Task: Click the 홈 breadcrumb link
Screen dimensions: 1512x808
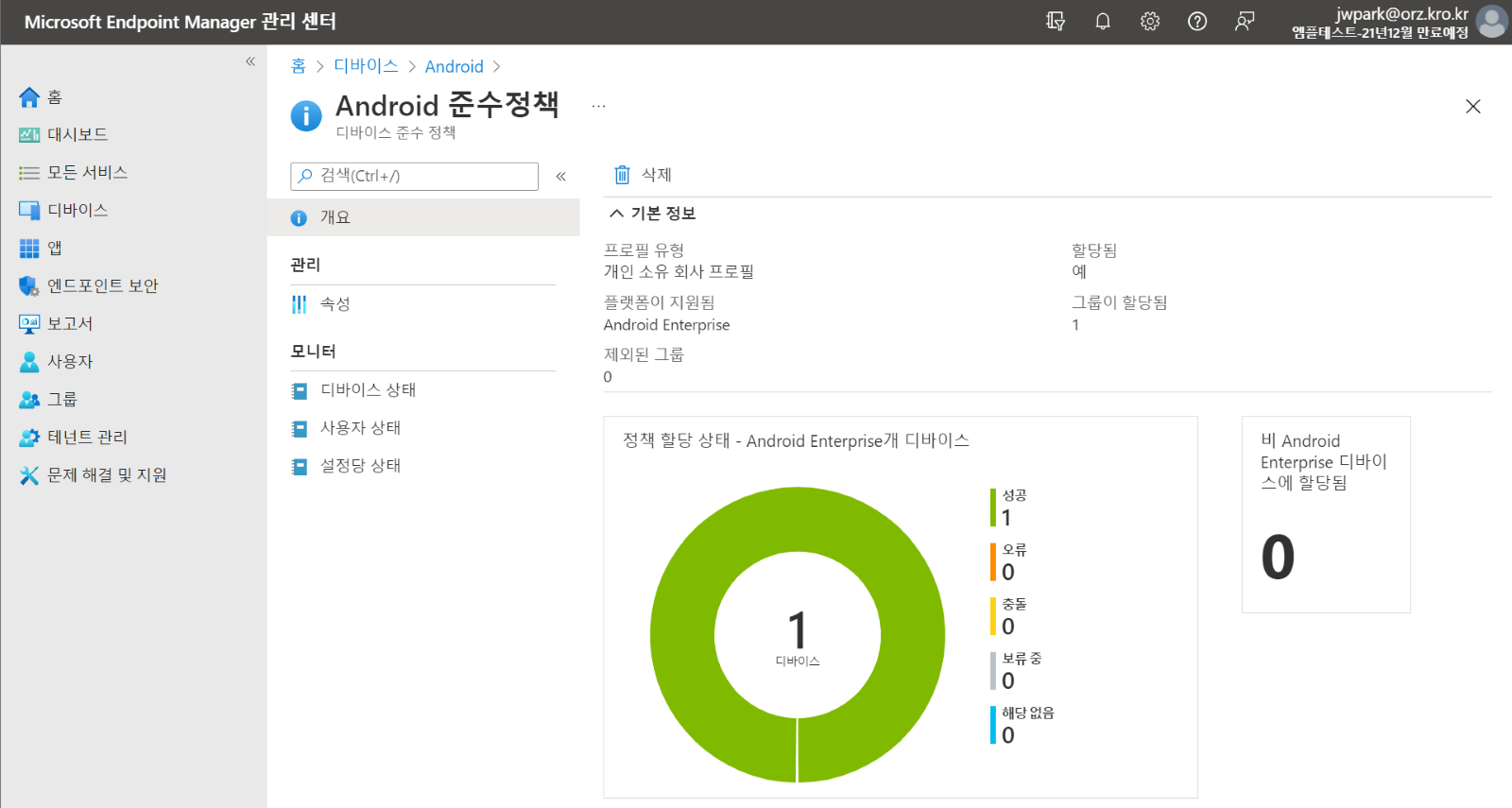Action: (299, 66)
